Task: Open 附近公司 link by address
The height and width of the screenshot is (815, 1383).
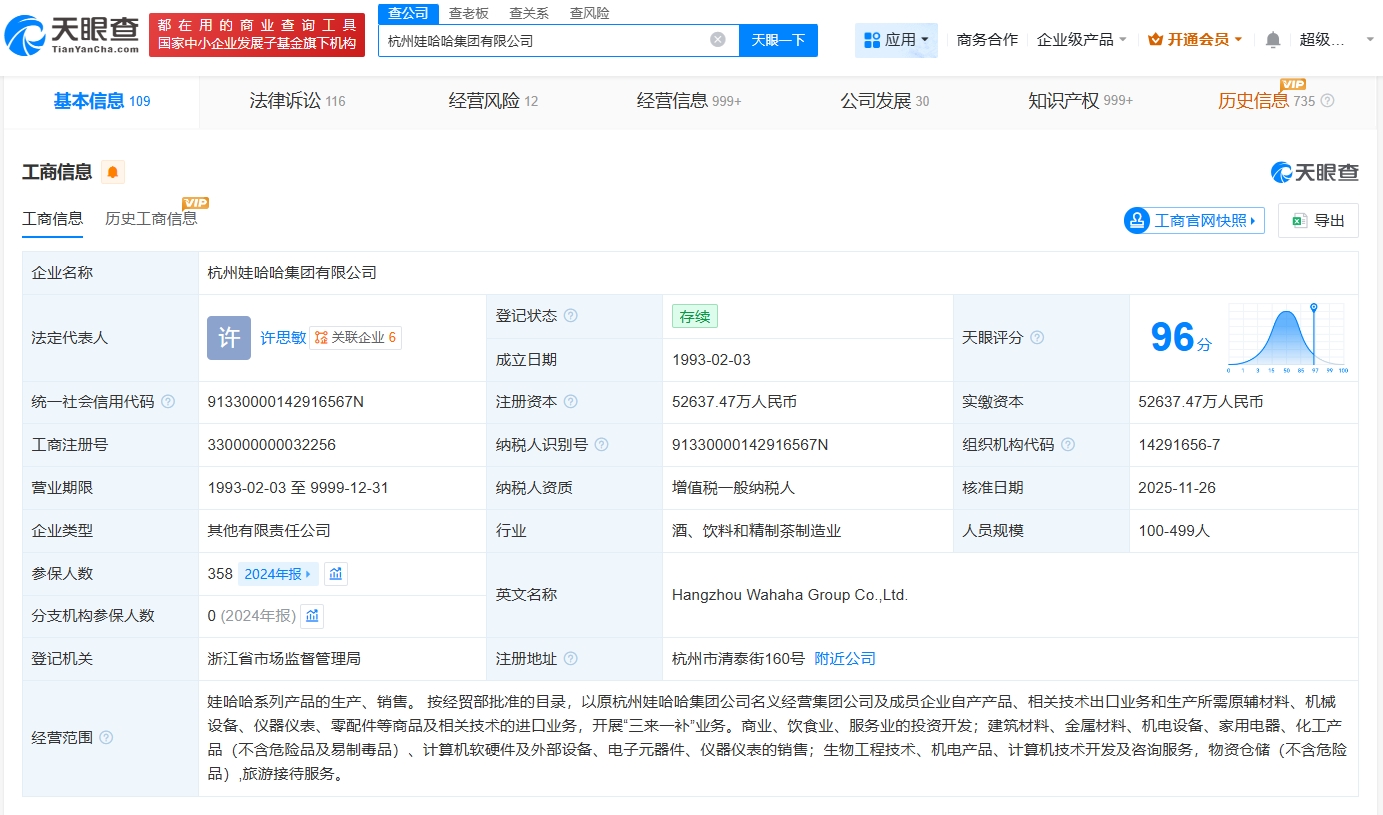Action: coord(845,659)
